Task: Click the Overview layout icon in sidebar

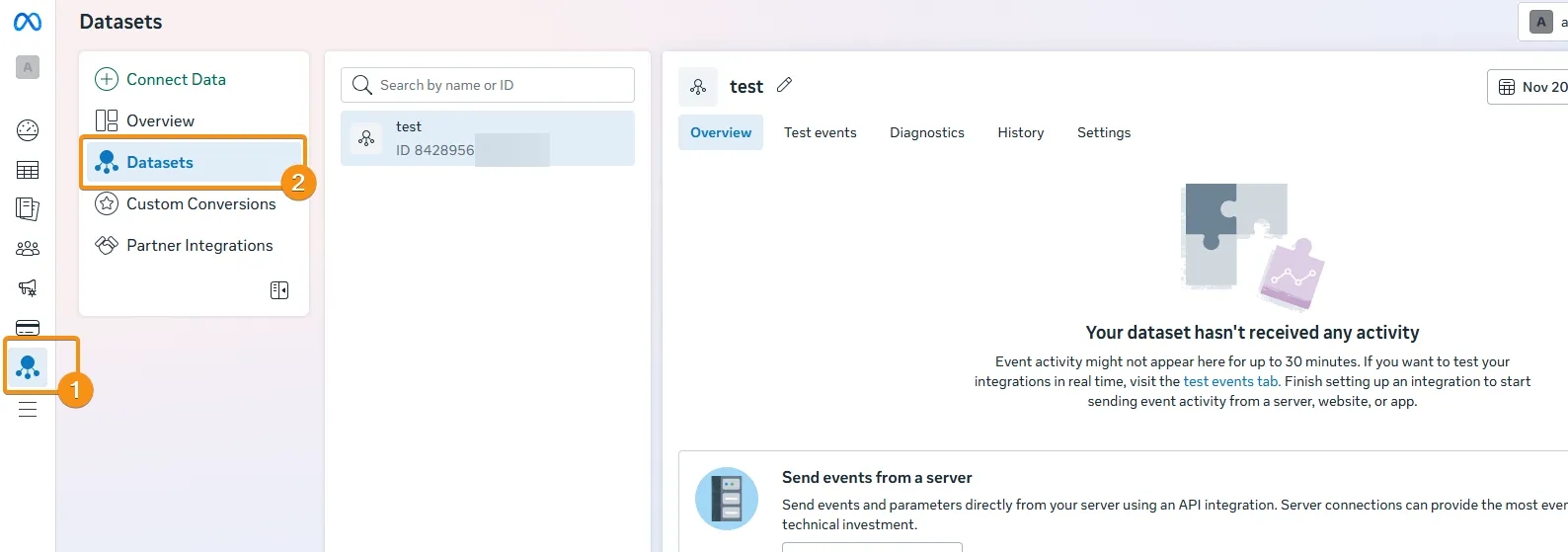Action: (x=107, y=120)
